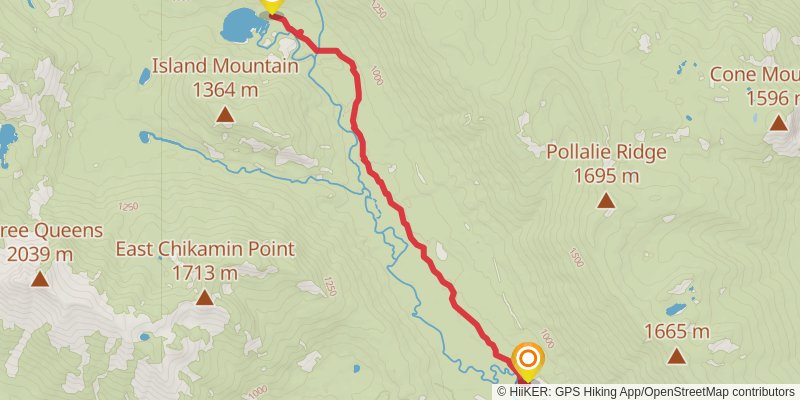Click the East Chikamin Point peak triangle
800x400 pixels.
205,297
